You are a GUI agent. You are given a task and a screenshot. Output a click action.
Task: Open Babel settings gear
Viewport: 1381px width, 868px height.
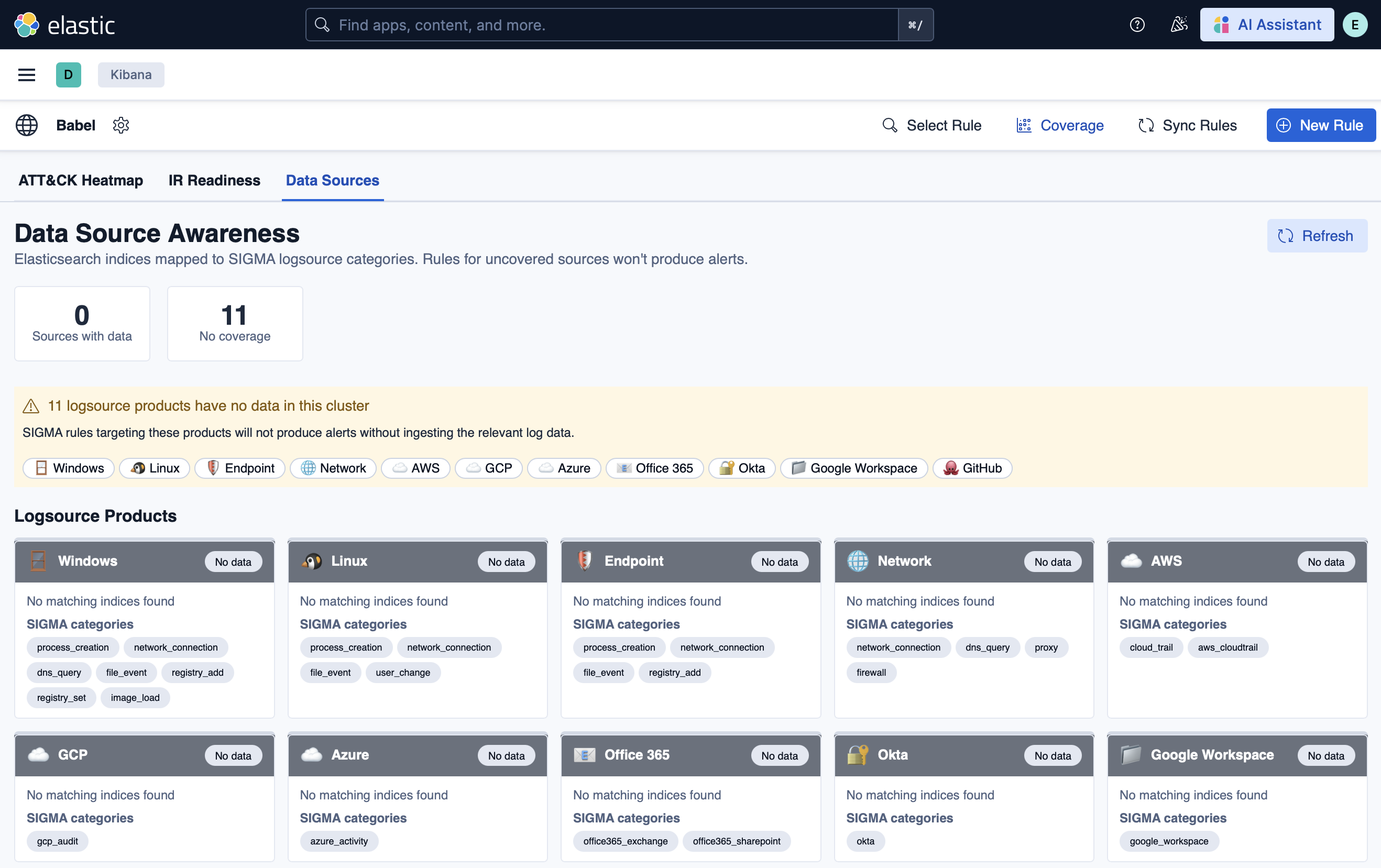click(121, 125)
